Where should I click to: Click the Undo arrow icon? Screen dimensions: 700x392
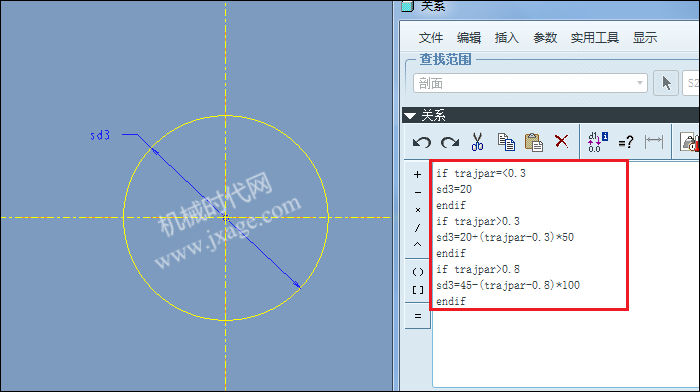point(421,142)
